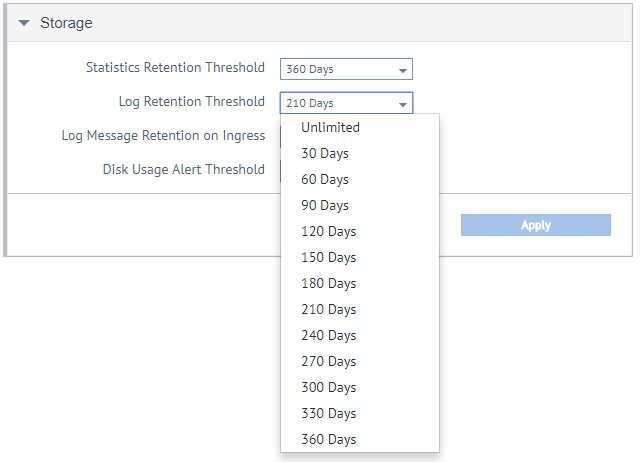The width and height of the screenshot is (643, 462).
Task: Click the Storage section header title
Action: tap(66, 23)
